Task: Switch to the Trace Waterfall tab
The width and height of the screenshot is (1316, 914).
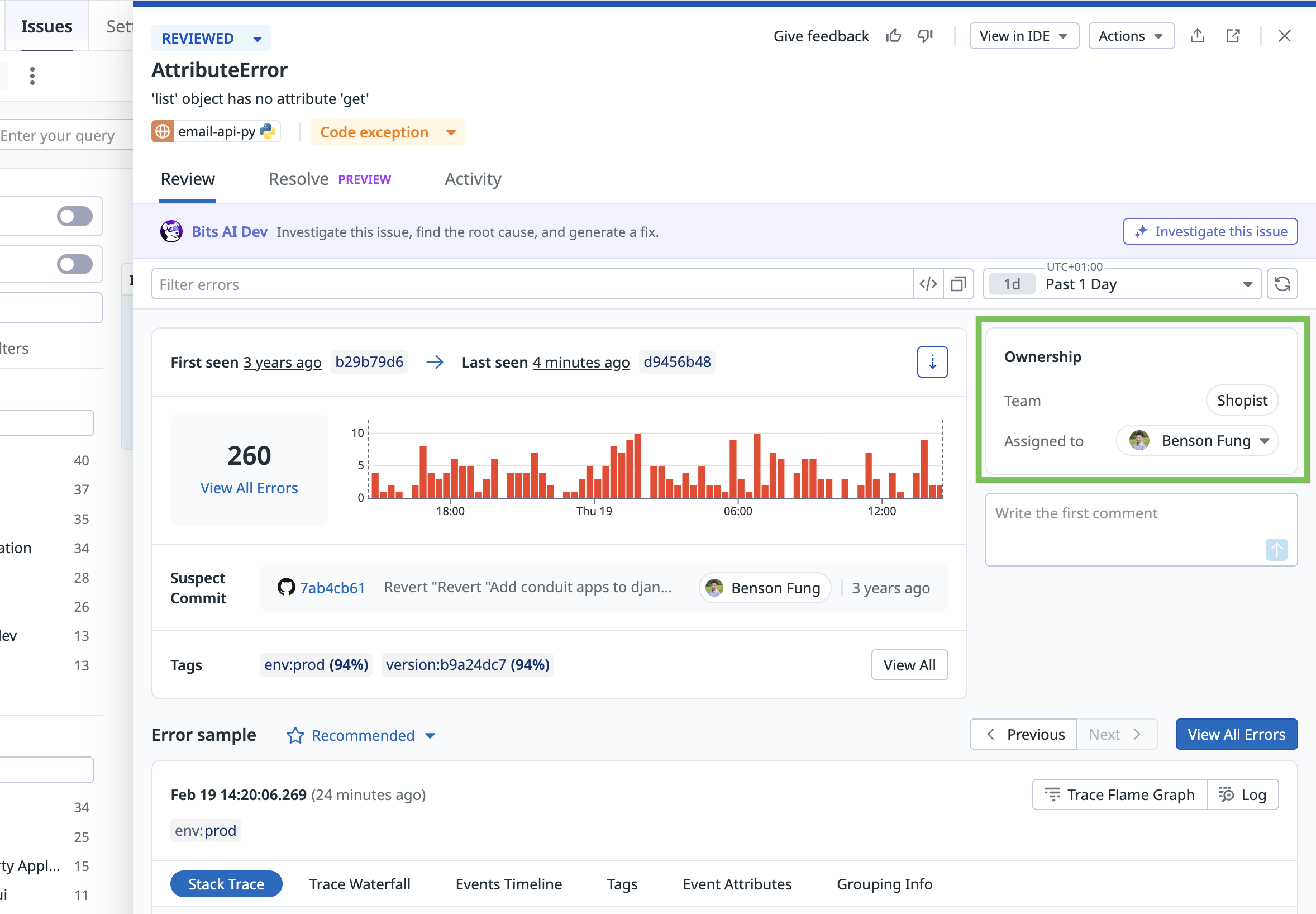Action: [360, 884]
